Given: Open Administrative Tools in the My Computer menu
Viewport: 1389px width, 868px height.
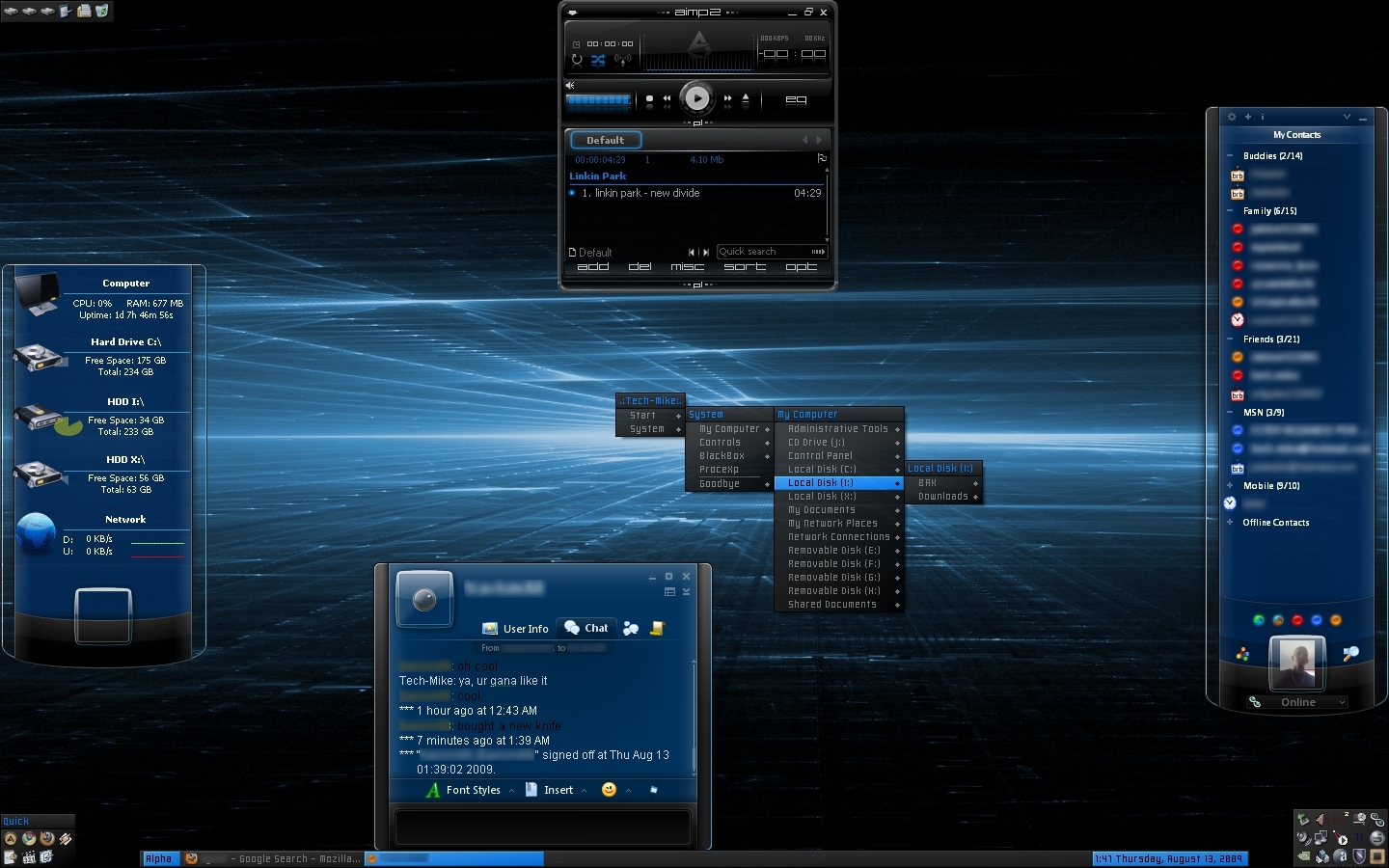Looking at the screenshot, I should (x=839, y=429).
